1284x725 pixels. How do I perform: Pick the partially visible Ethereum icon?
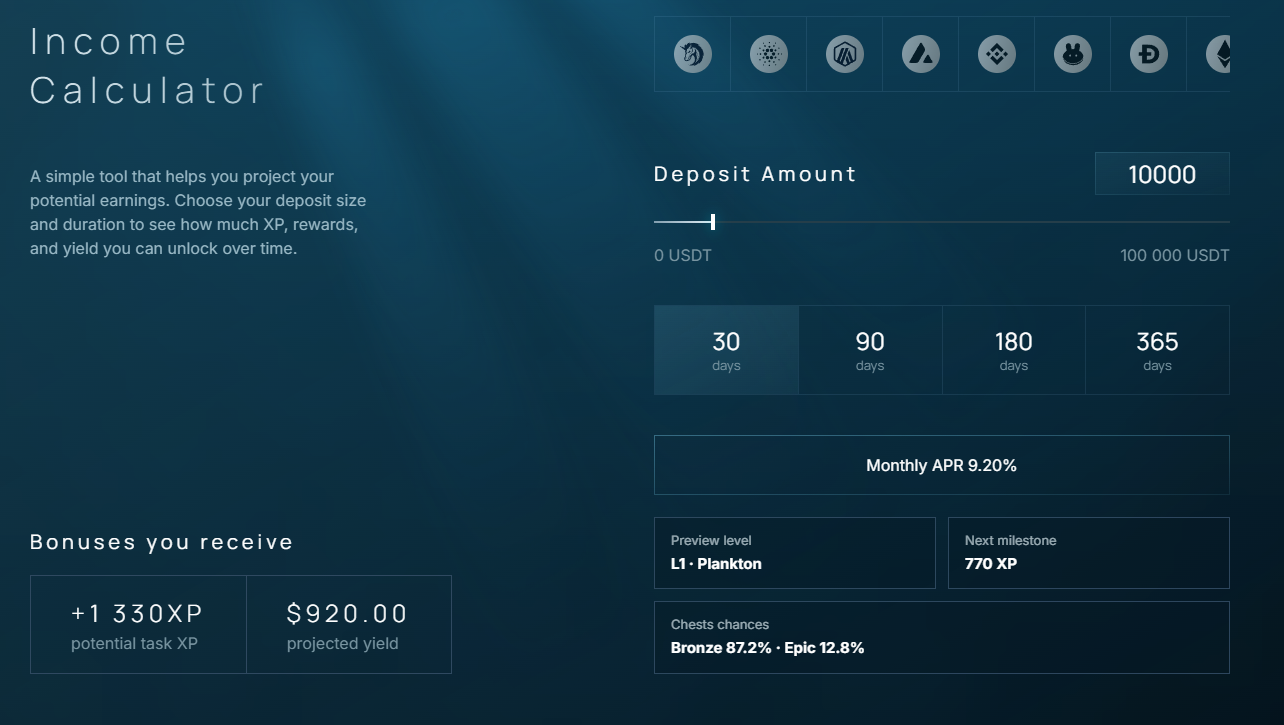[x=1218, y=54]
